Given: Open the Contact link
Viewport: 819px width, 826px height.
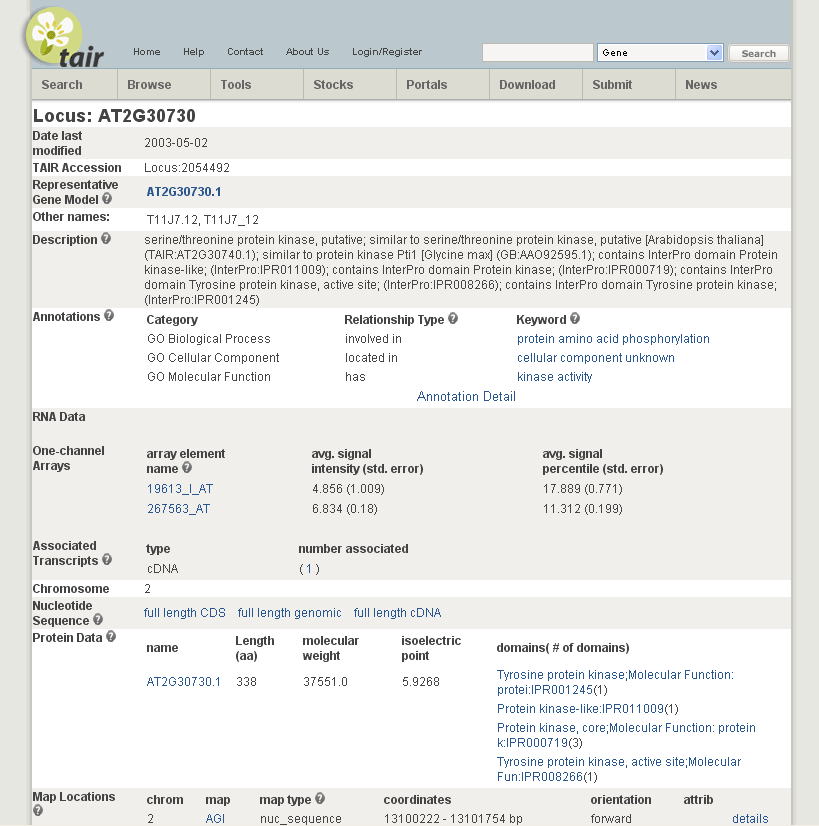Looking at the screenshot, I should tap(245, 52).
